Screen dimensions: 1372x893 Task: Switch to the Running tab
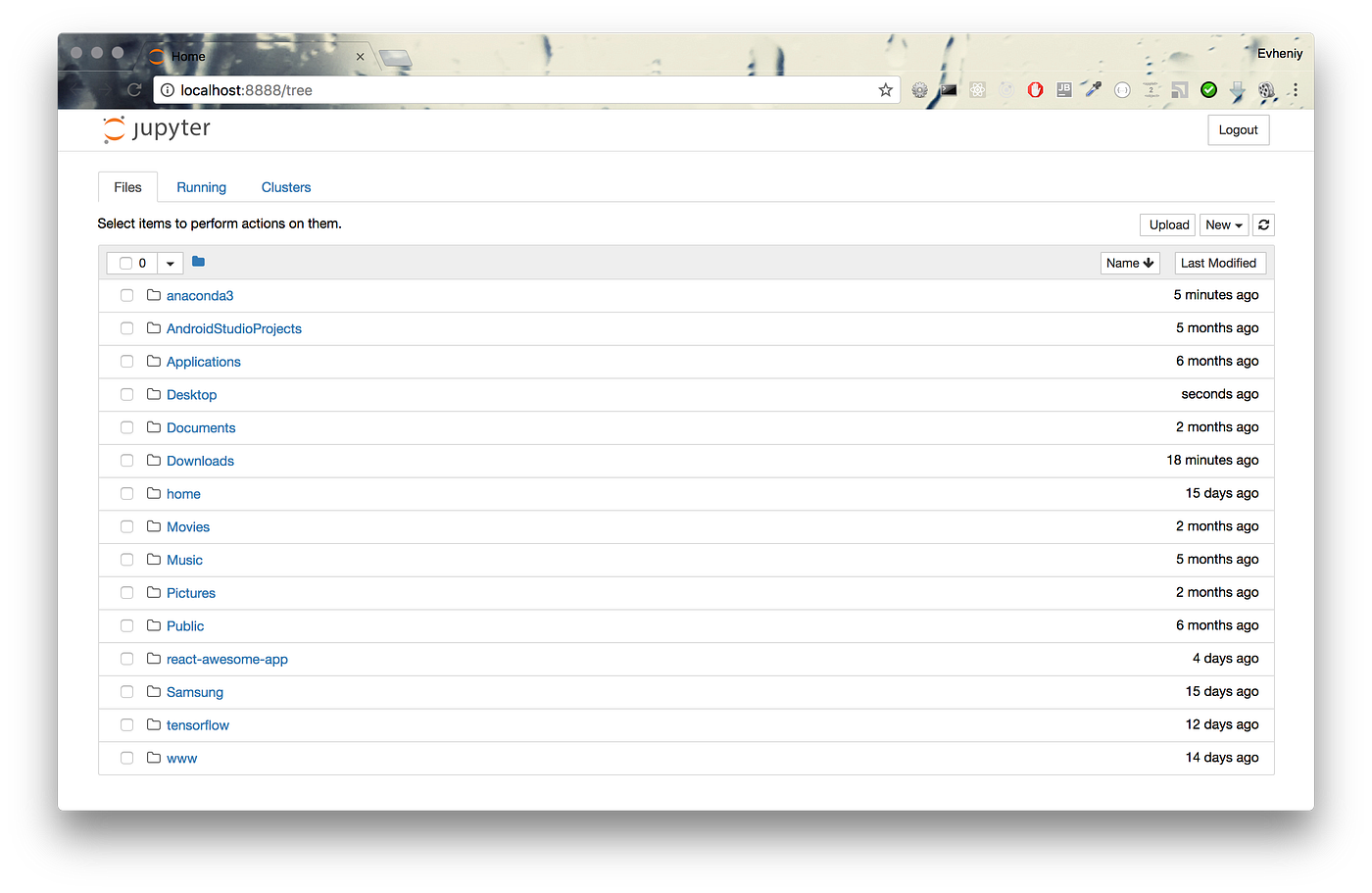201,186
